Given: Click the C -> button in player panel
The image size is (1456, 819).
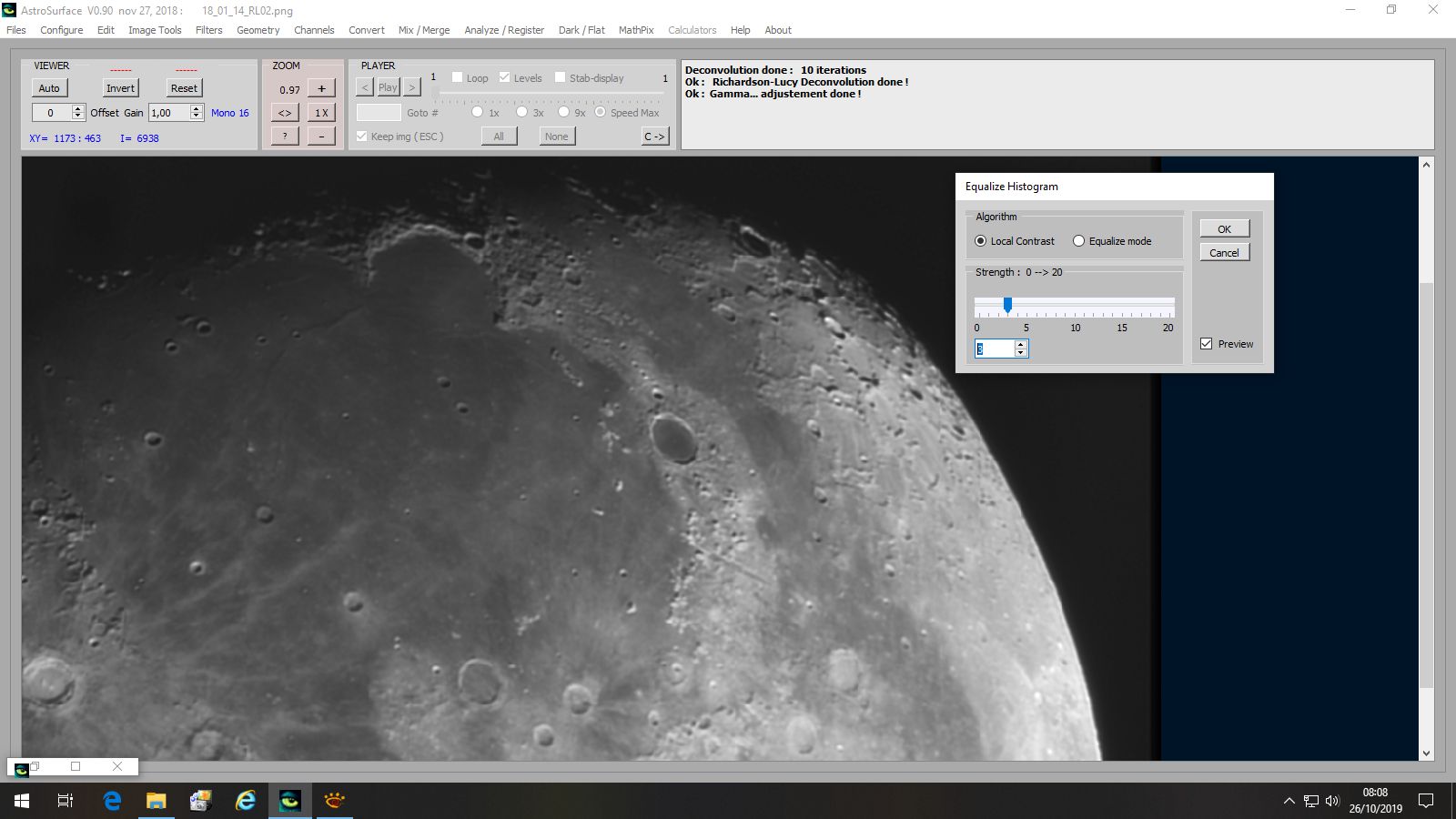Looking at the screenshot, I should tap(655, 136).
